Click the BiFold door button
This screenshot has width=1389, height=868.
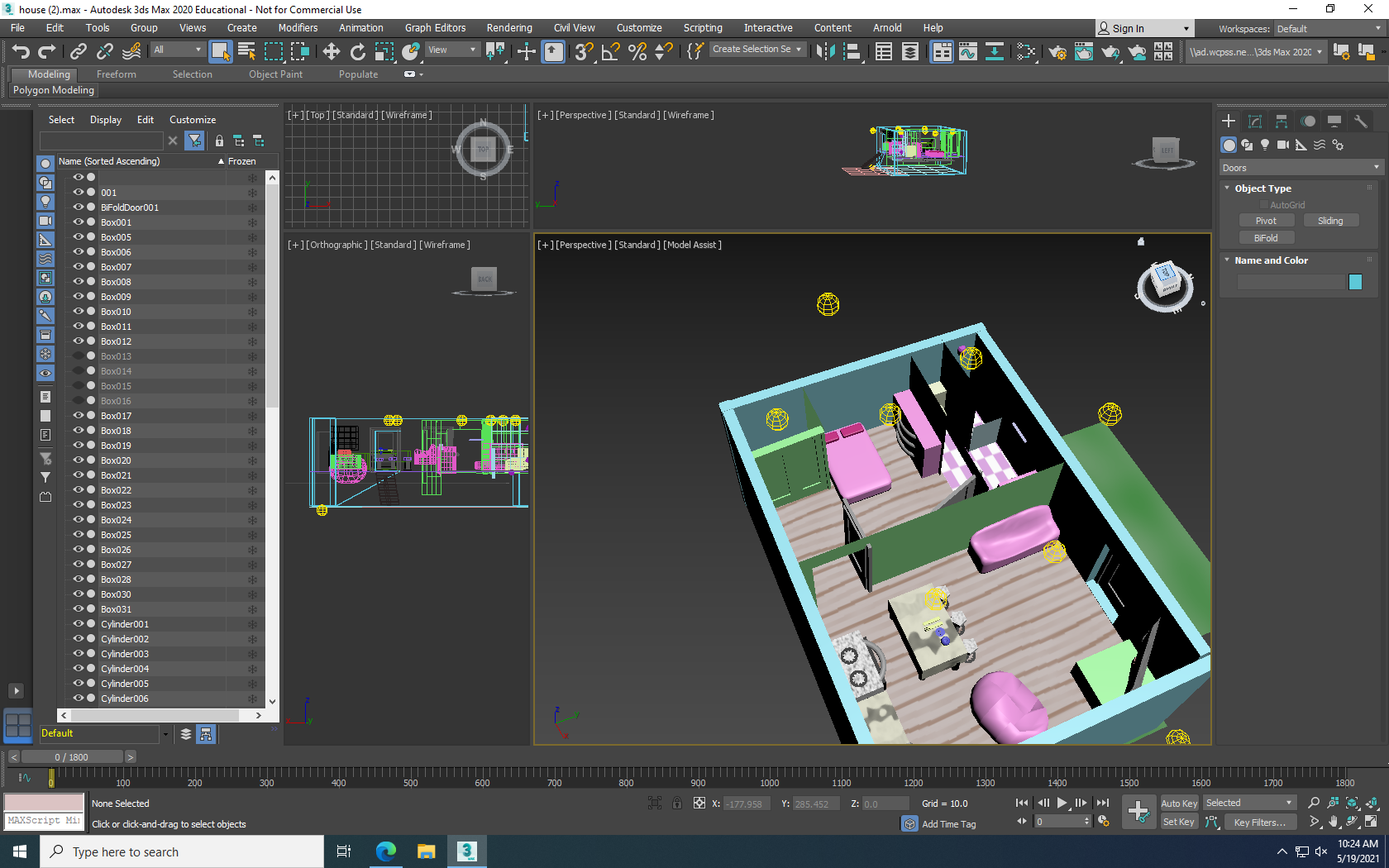point(1267,237)
